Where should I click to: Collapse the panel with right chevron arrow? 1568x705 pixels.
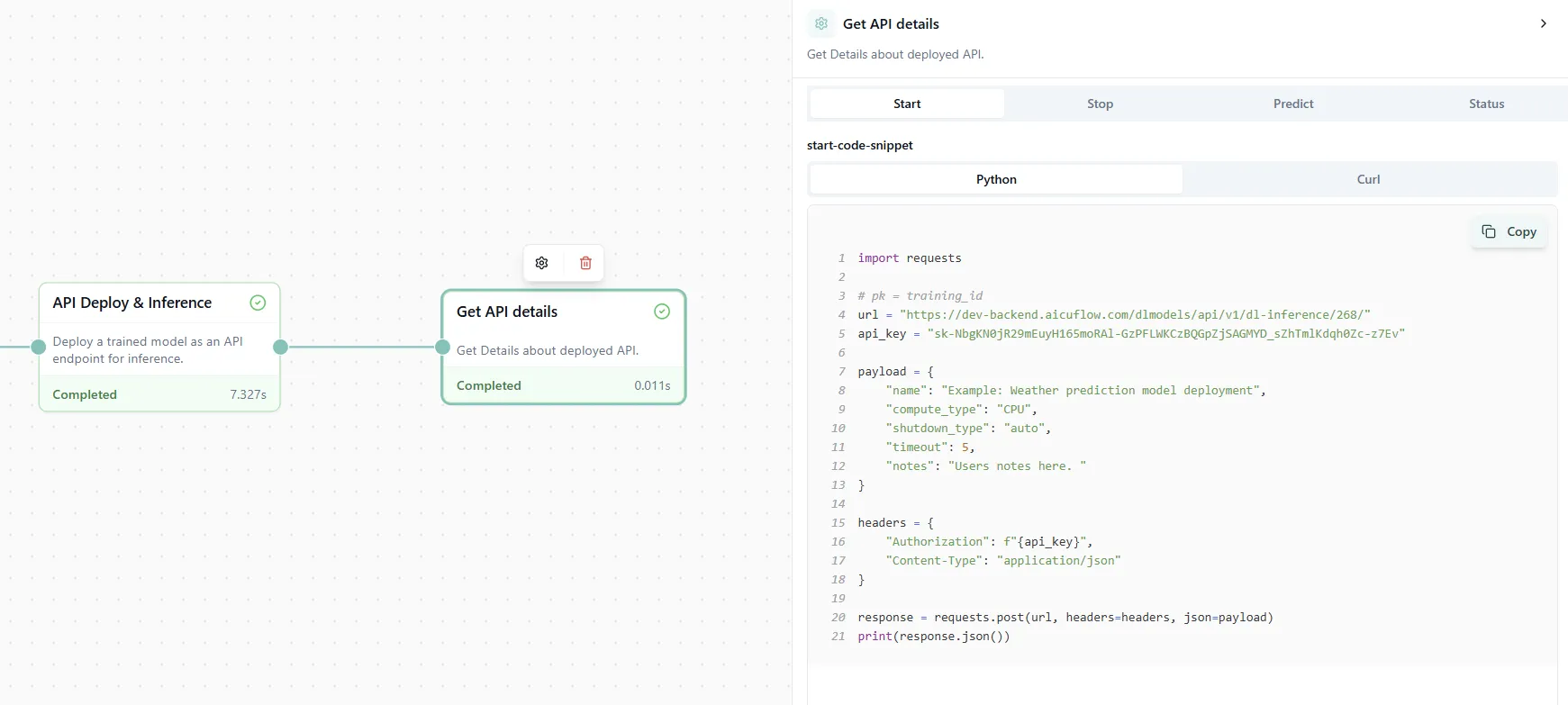tap(1543, 23)
